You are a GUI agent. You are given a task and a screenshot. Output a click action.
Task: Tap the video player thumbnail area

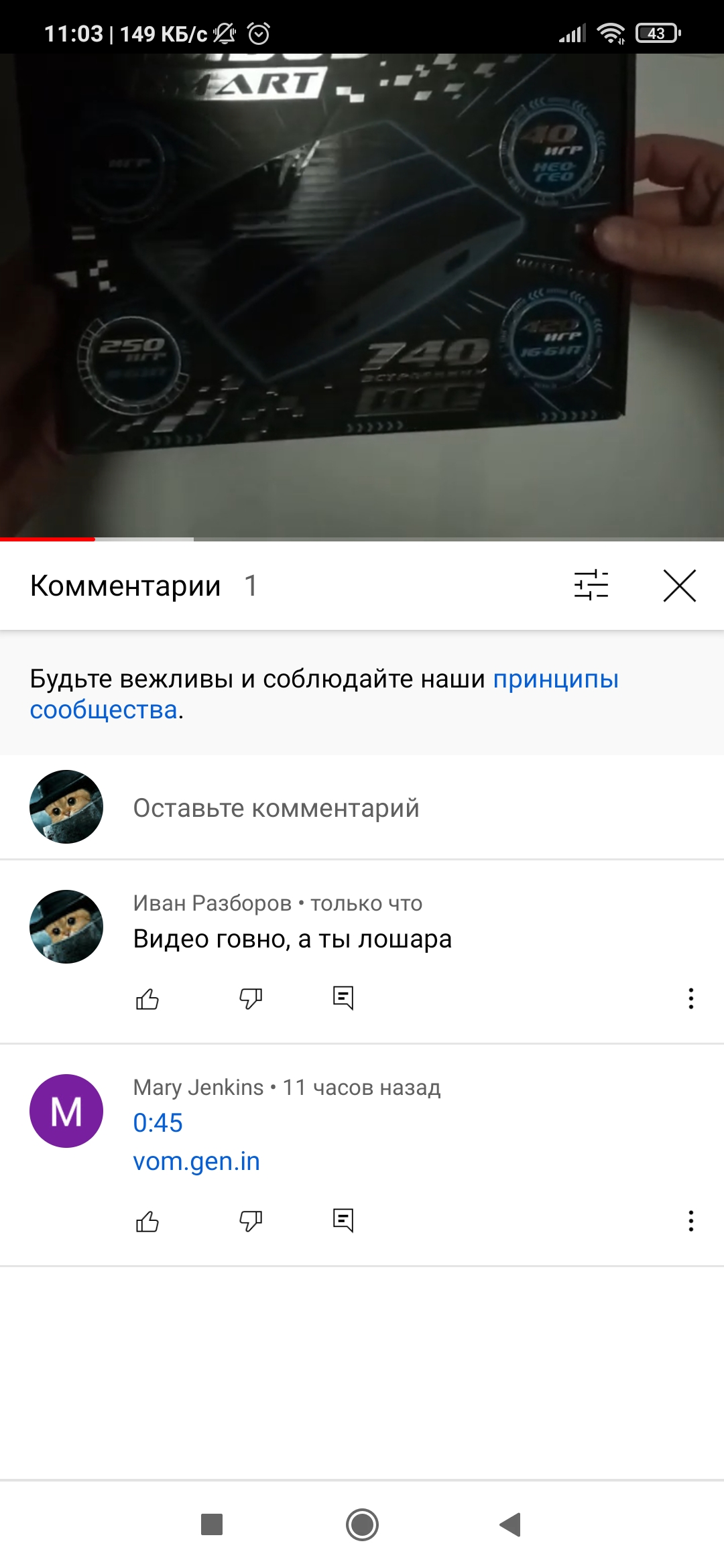(362, 295)
